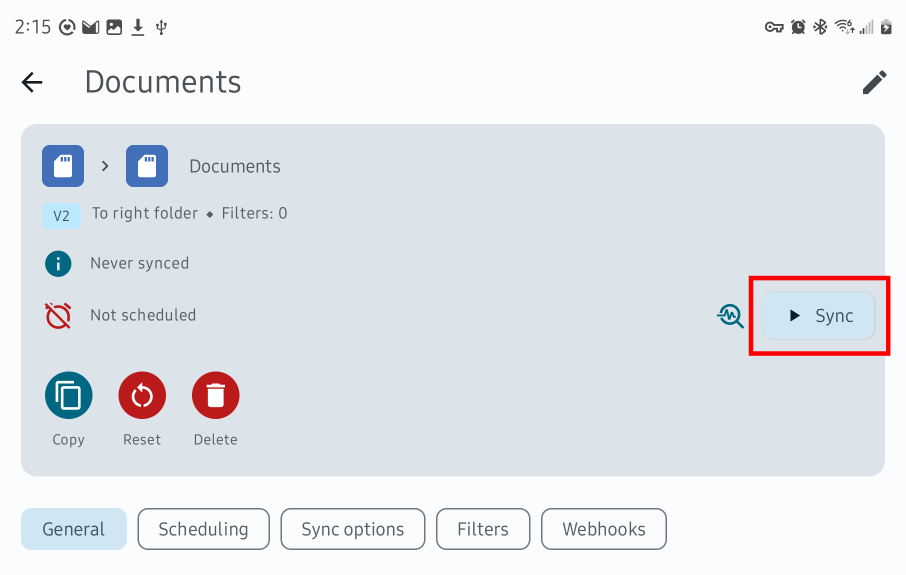Viewport: 906px width, 575px height.
Task: Select the General tab
Action: 74,529
